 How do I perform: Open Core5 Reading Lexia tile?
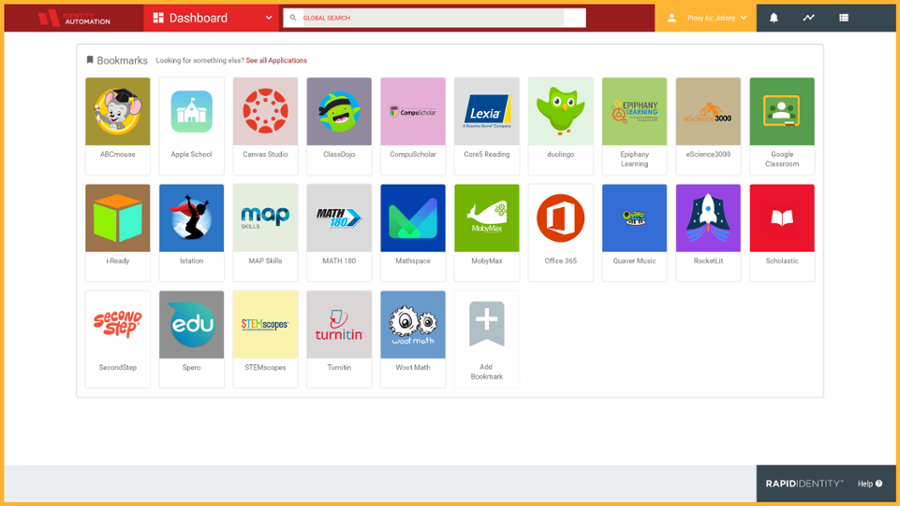pyautogui.click(x=487, y=126)
